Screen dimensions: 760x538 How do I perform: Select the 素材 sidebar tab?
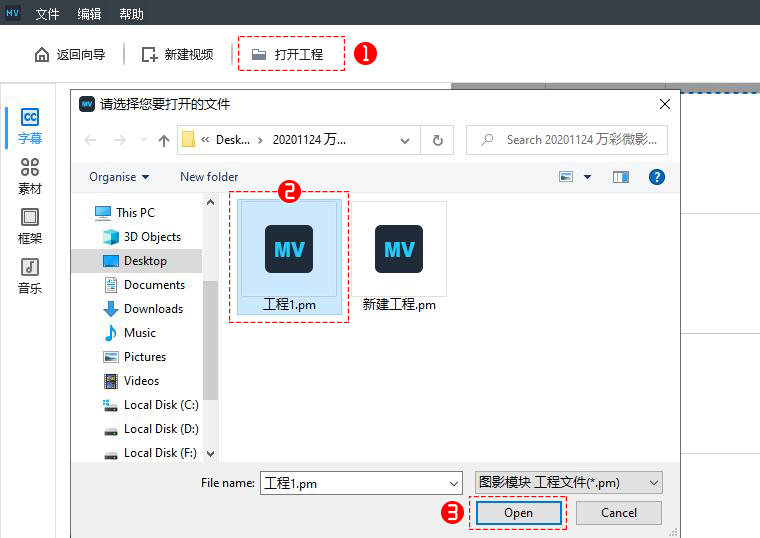(30, 176)
